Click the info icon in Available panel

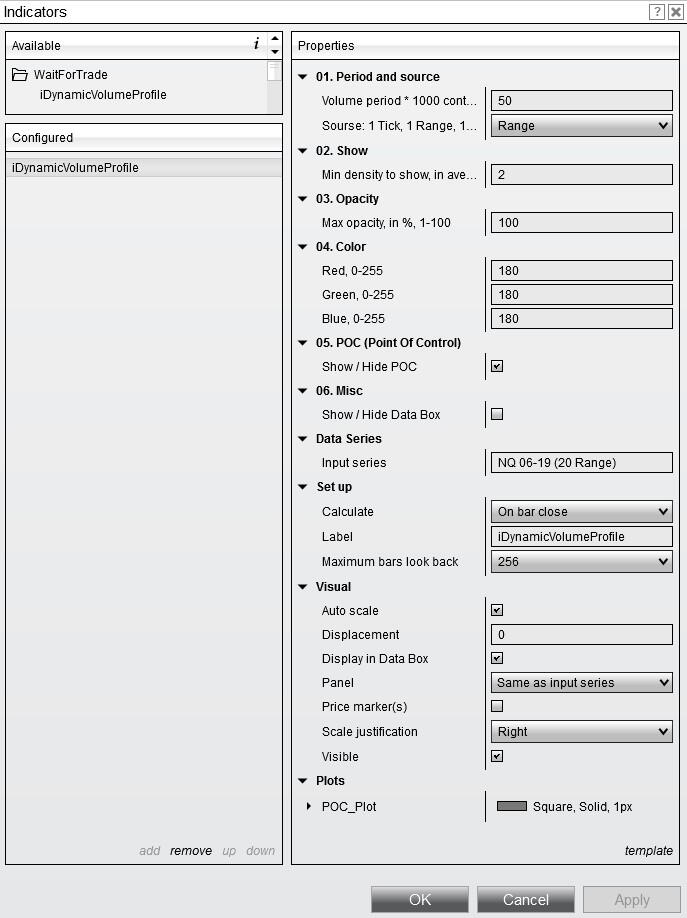pos(256,44)
